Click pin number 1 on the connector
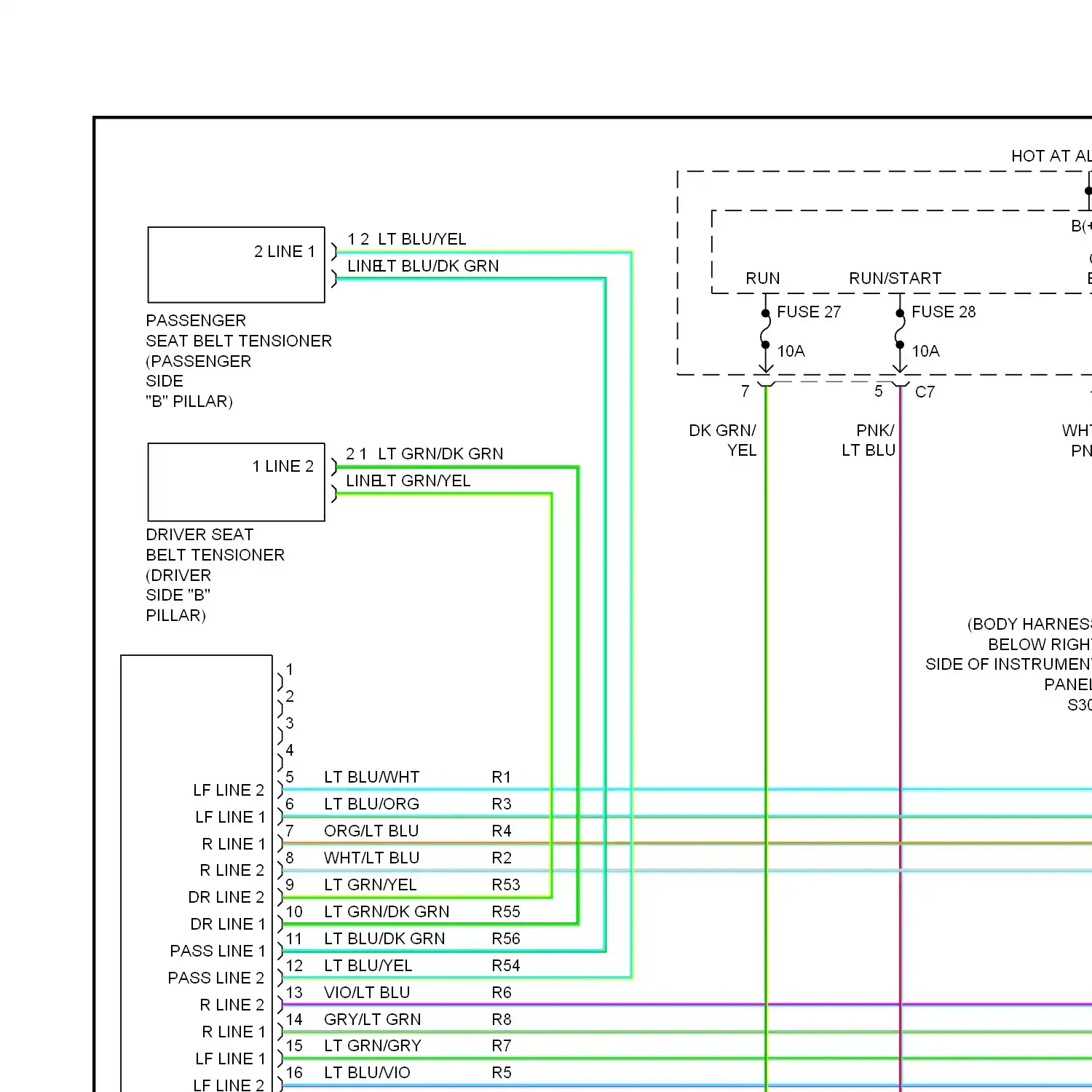 pos(290,669)
